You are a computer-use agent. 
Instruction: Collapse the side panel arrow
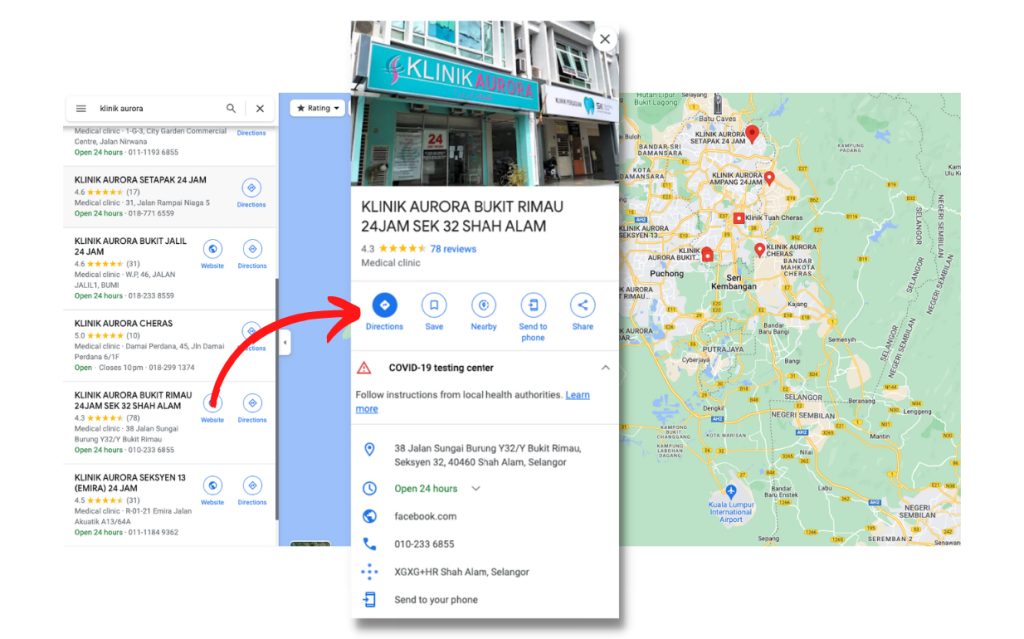[285, 342]
